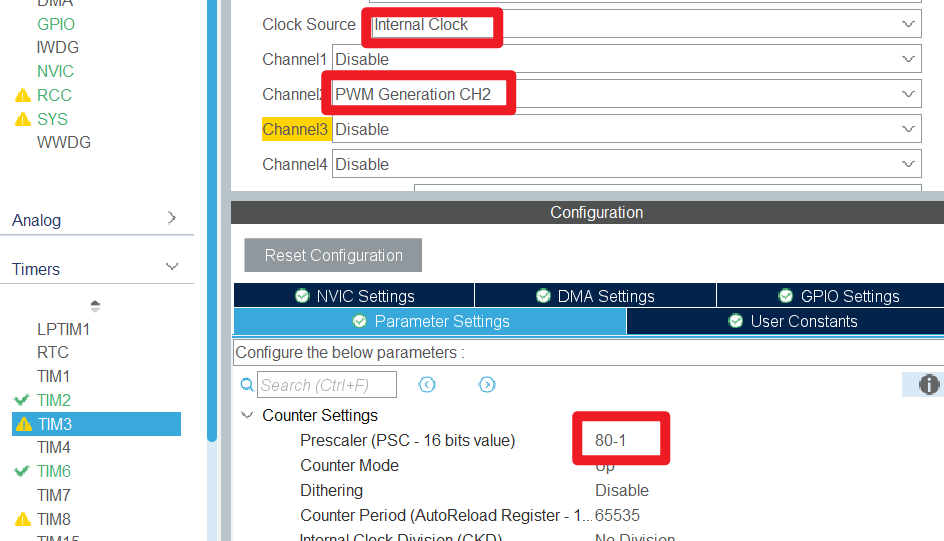Select WWDG in the peripheral list
The width and height of the screenshot is (944, 541).
pos(64,143)
